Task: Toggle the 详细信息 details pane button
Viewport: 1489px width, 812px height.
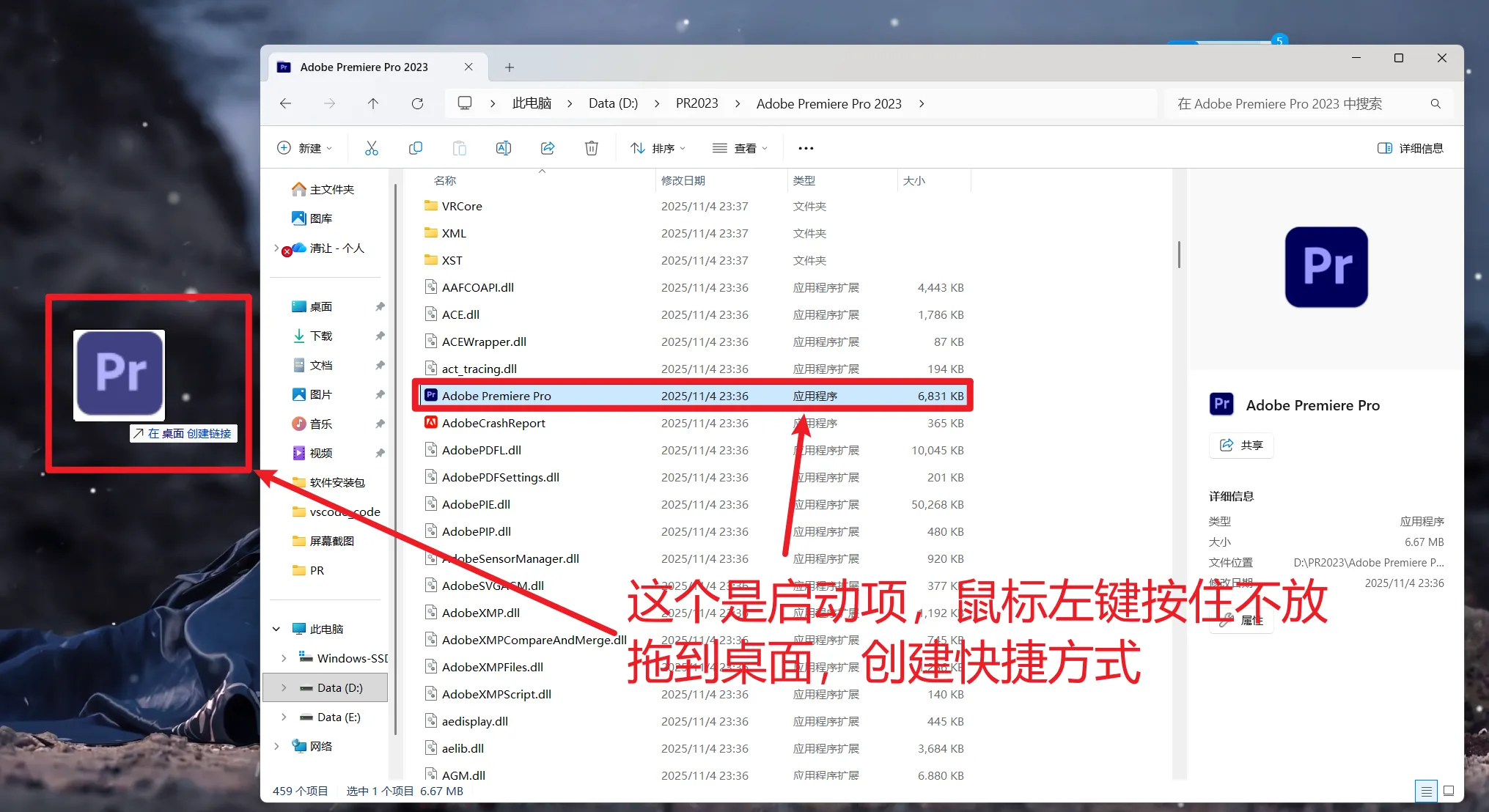Action: 1411,148
